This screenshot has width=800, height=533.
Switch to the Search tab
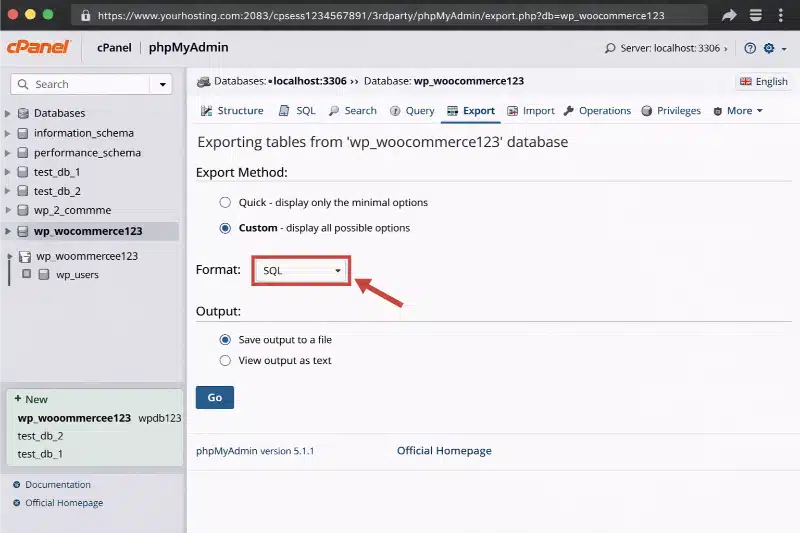353,111
